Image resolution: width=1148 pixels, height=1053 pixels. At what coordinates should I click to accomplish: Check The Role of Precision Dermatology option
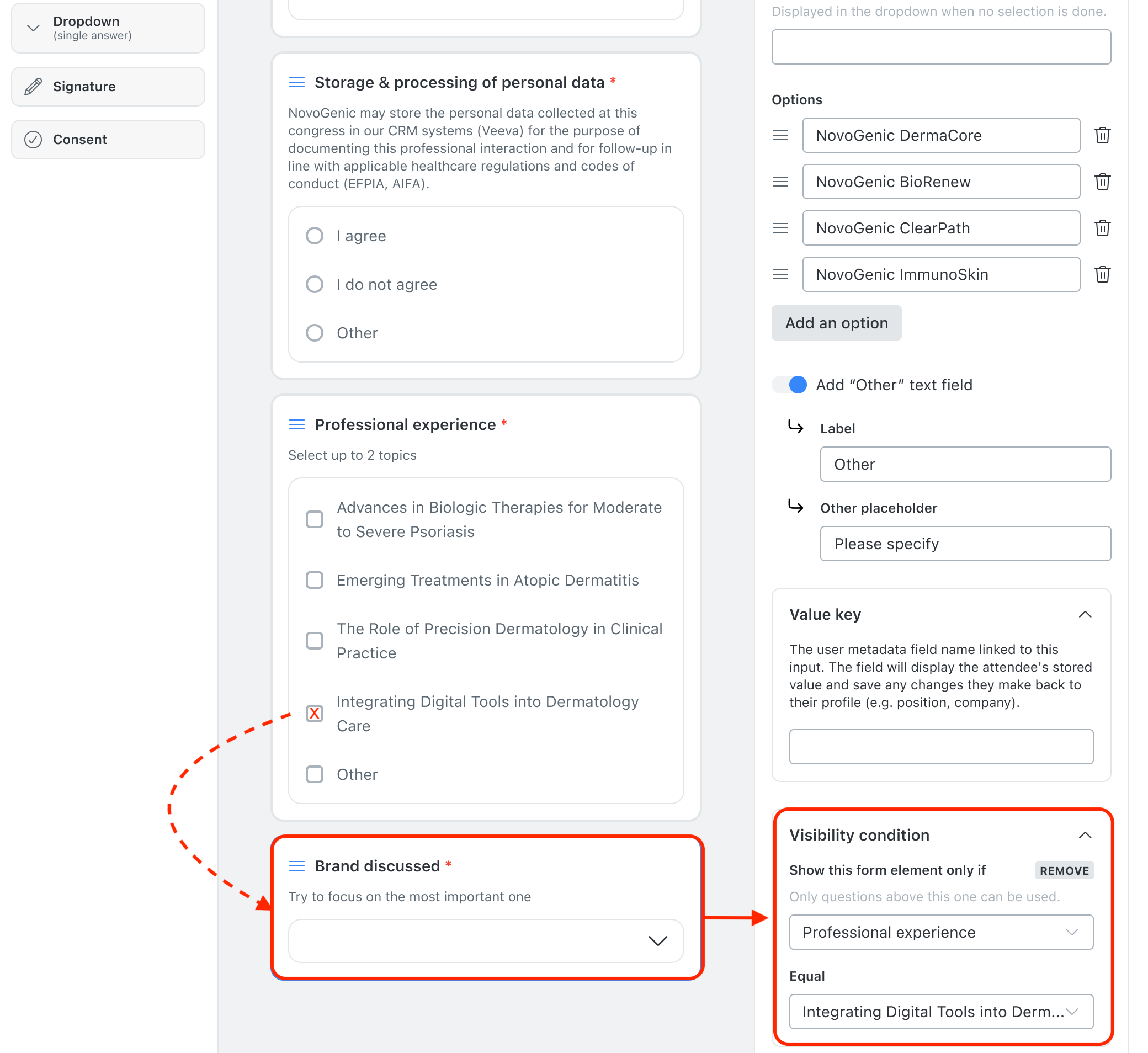[315, 641]
